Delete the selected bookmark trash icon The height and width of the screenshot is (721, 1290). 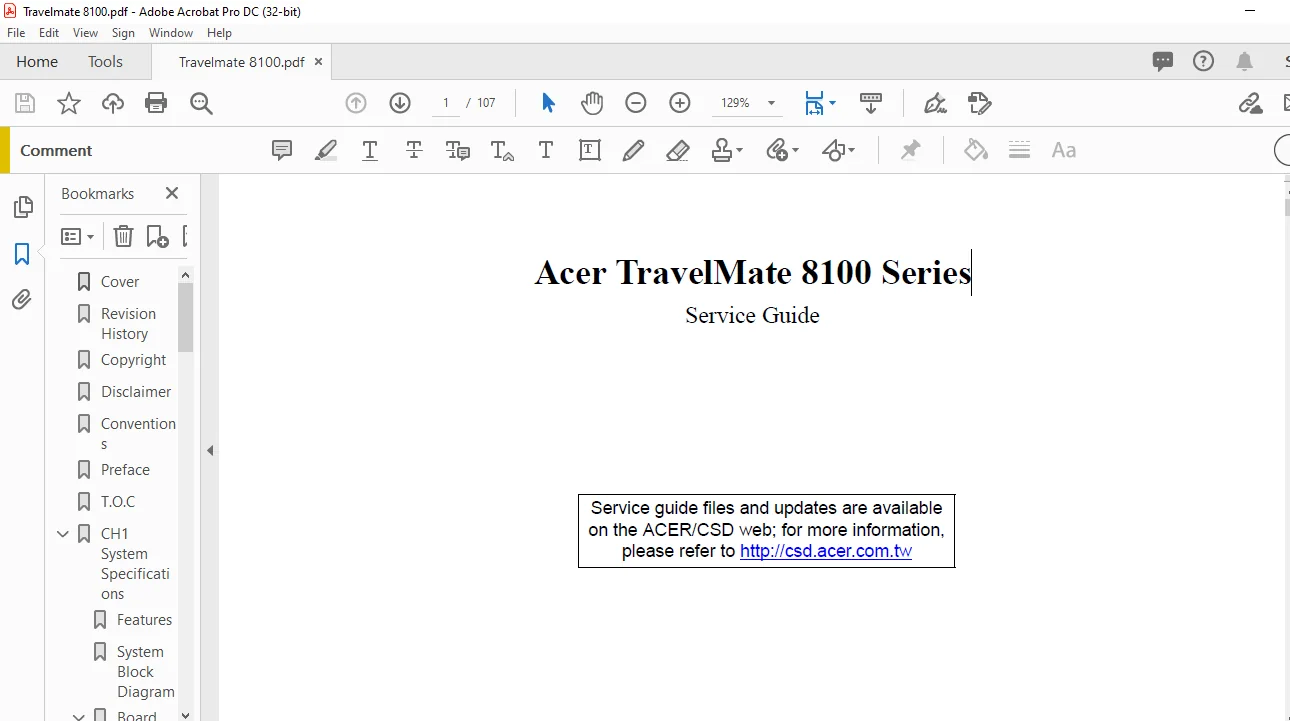(x=123, y=237)
